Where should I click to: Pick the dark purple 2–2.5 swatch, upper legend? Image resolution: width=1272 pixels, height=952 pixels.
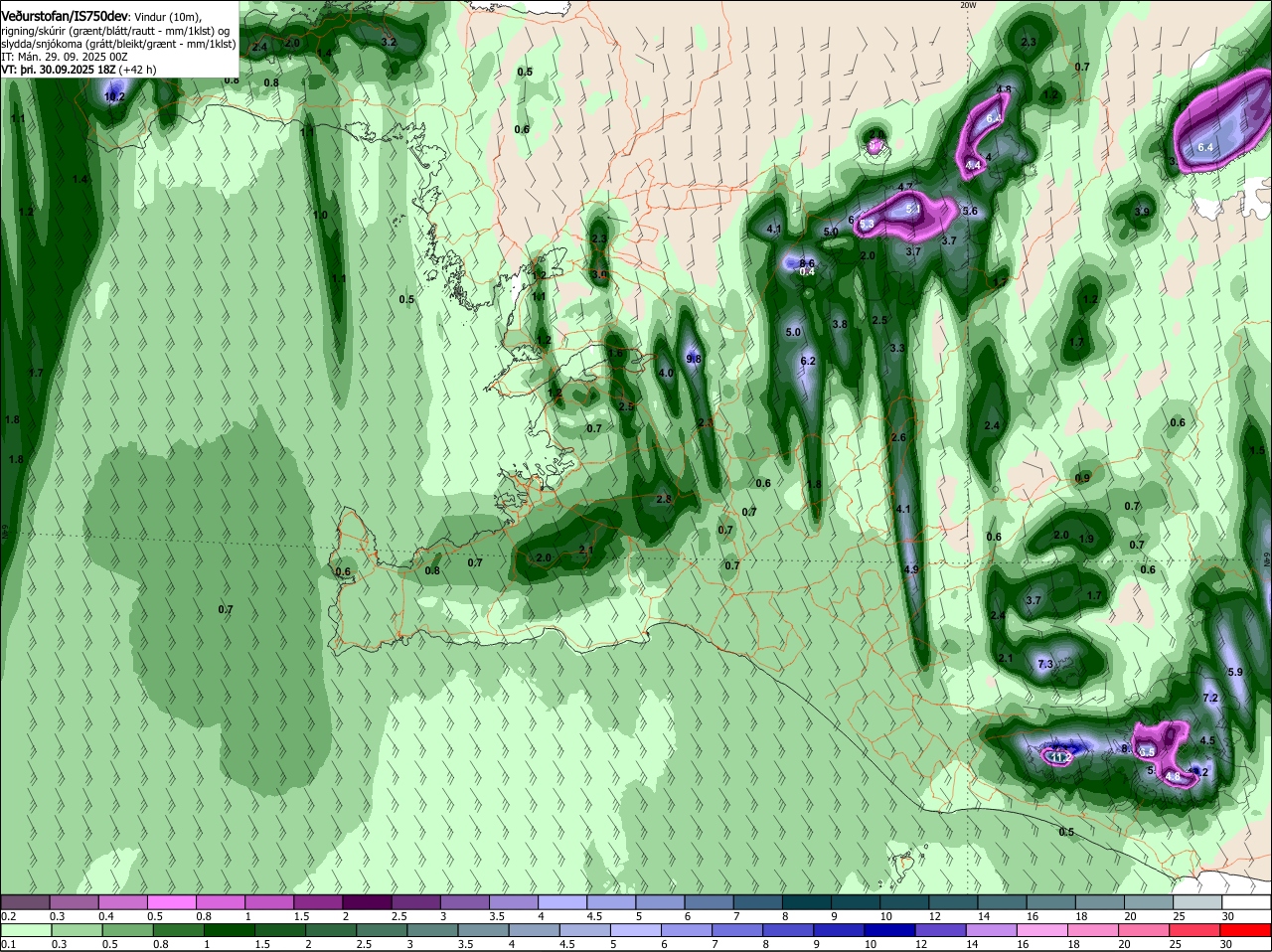click(366, 901)
